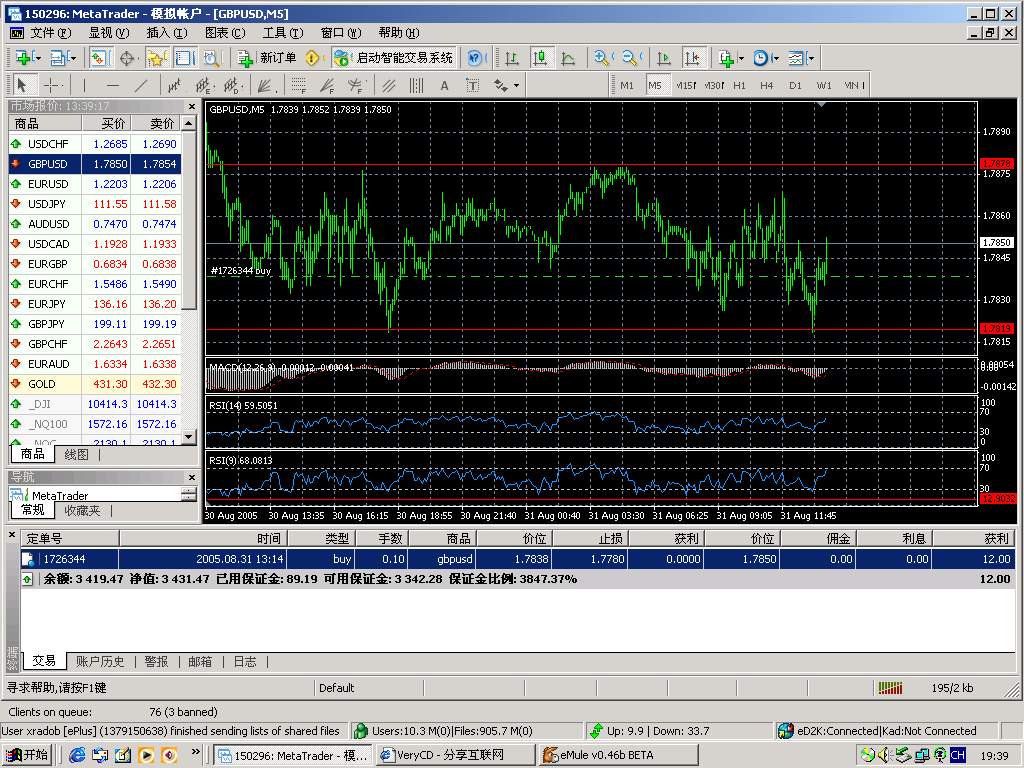1024x768 pixels.
Task: Switch to the 收藏夹 tab in Navigator
Action: coord(82,510)
